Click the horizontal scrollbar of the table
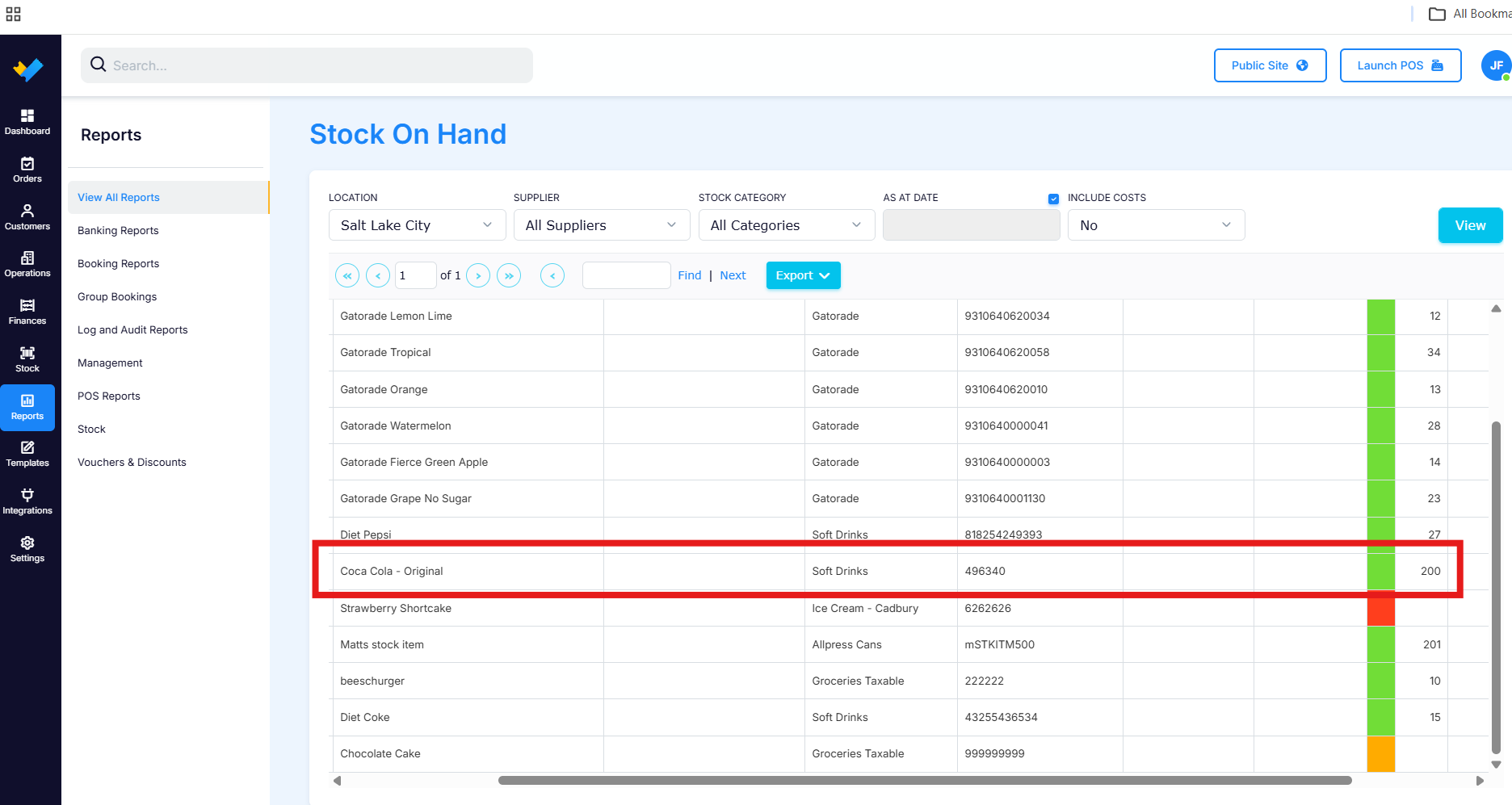 pyautogui.click(x=925, y=780)
